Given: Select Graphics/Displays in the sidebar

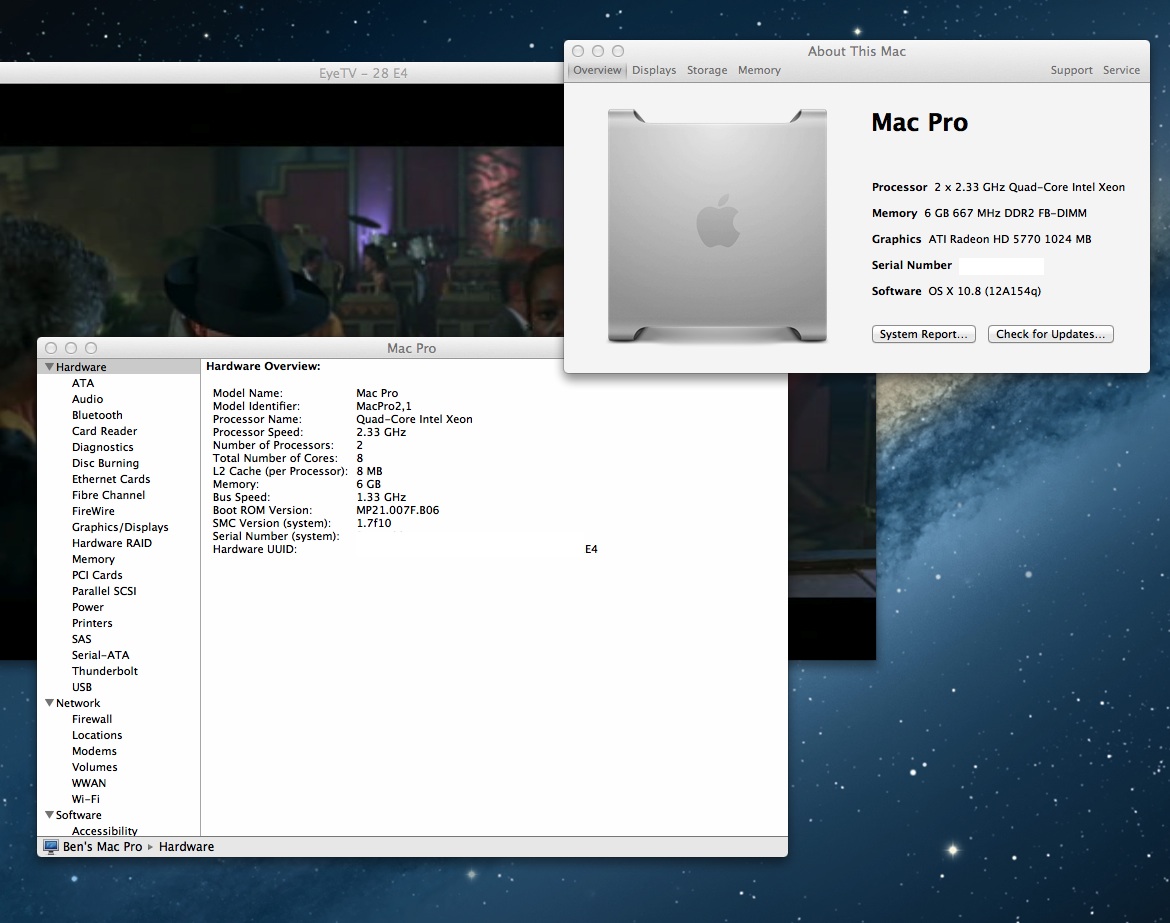Looking at the screenshot, I should click(120, 527).
